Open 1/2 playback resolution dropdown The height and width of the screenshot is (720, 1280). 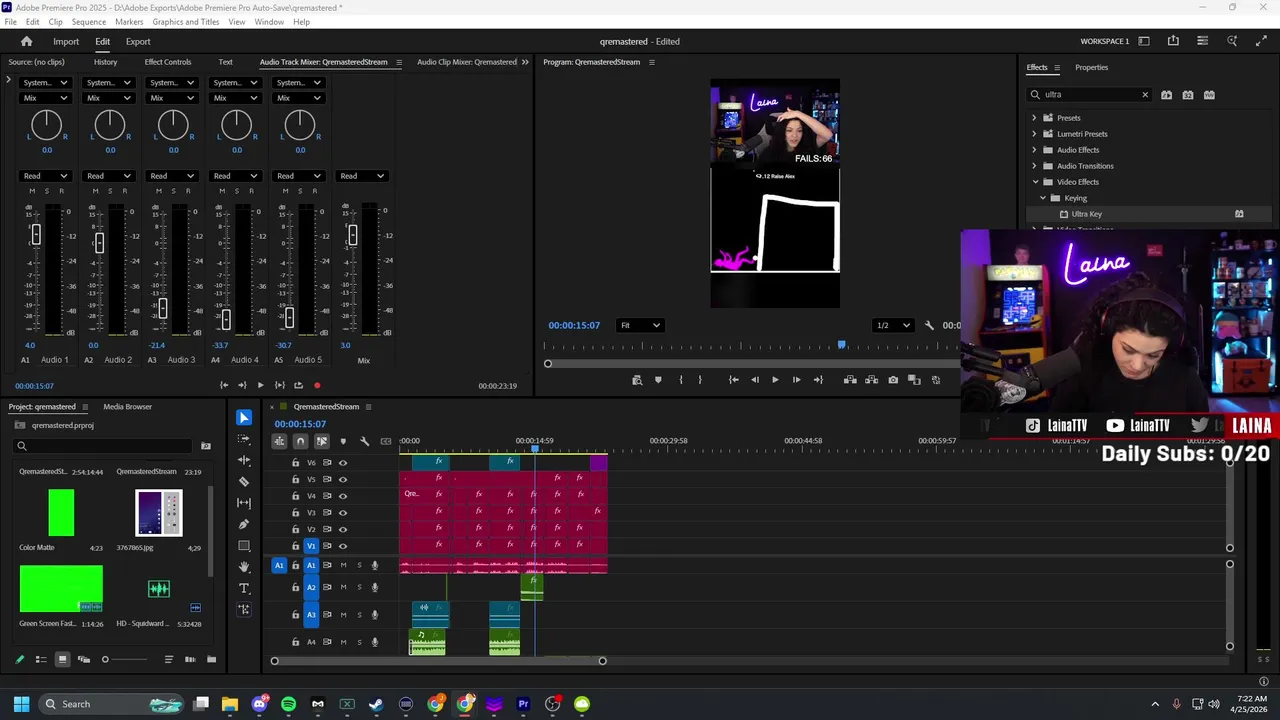pos(892,325)
